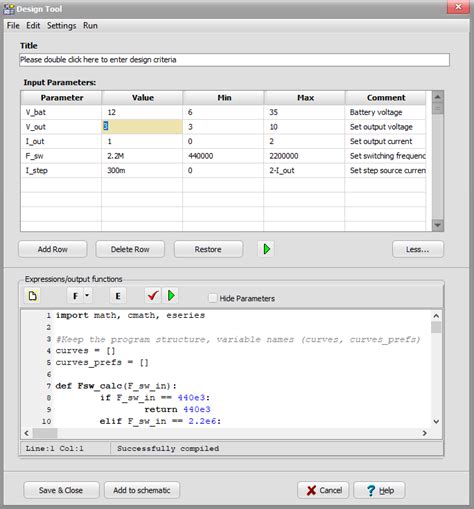Click the V_bat value 12
This screenshot has width=474, height=509.
click(112, 112)
